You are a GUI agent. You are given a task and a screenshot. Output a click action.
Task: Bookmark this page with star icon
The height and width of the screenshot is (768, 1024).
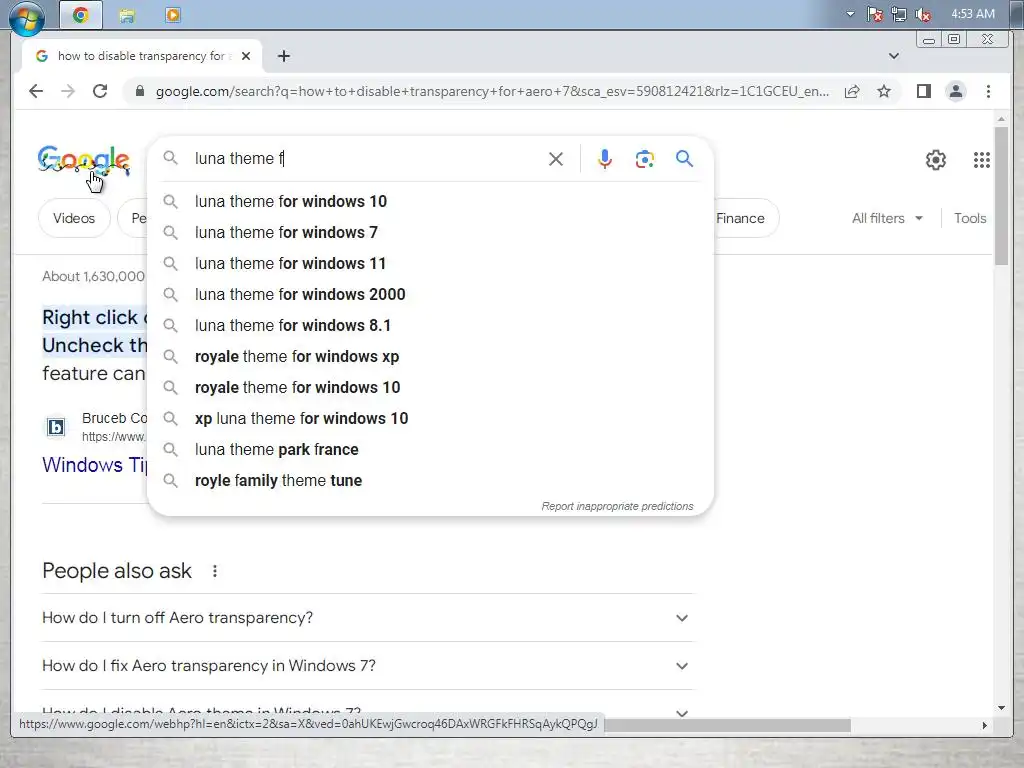pyautogui.click(x=884, y=91)
